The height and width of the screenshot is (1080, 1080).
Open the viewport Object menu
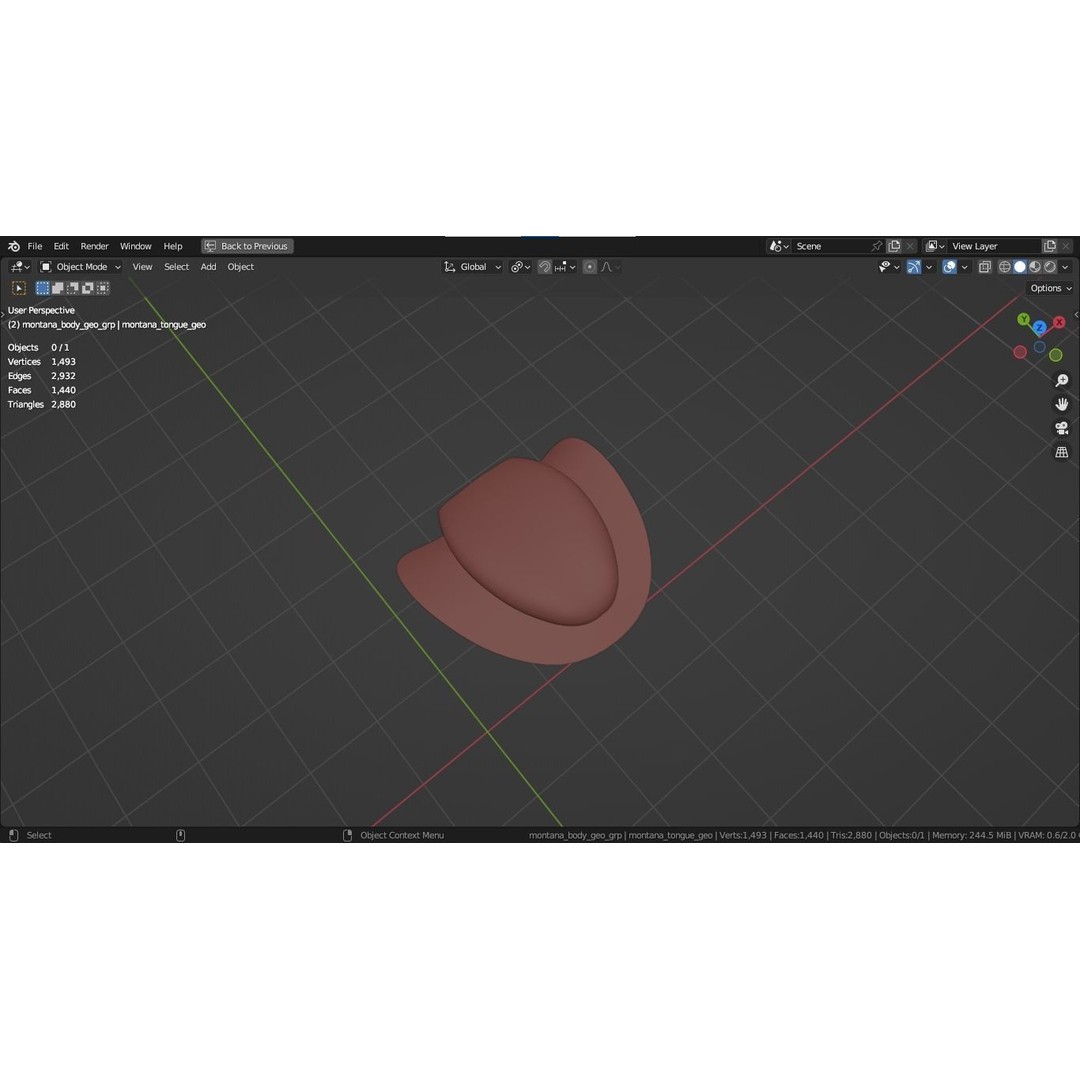pyautogui.click(x=240, y=267)
